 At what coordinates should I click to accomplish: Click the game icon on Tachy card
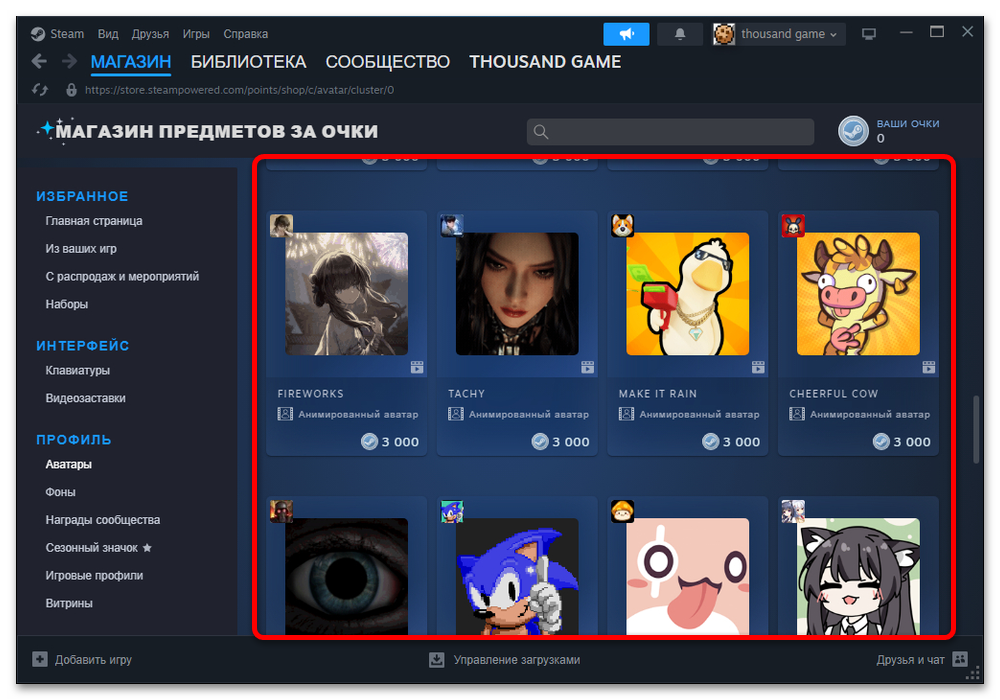[452, 226]
